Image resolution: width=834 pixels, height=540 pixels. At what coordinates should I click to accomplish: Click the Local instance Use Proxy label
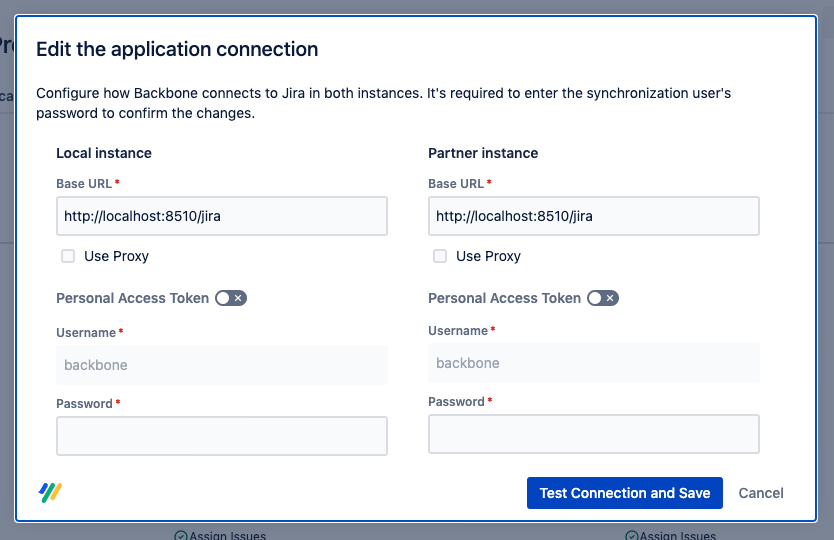click(x=116, y=256)
